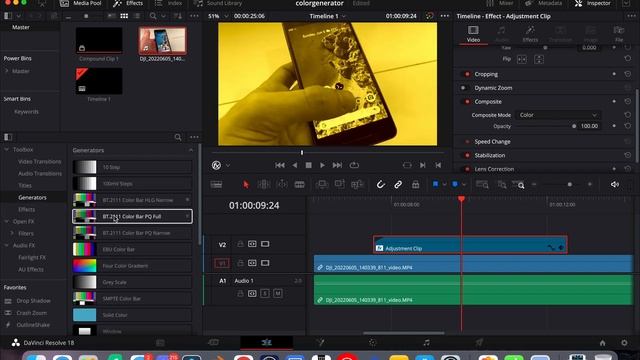Select the Blade Edit Mode tool

pyautogui.click(x=300, y=184)
